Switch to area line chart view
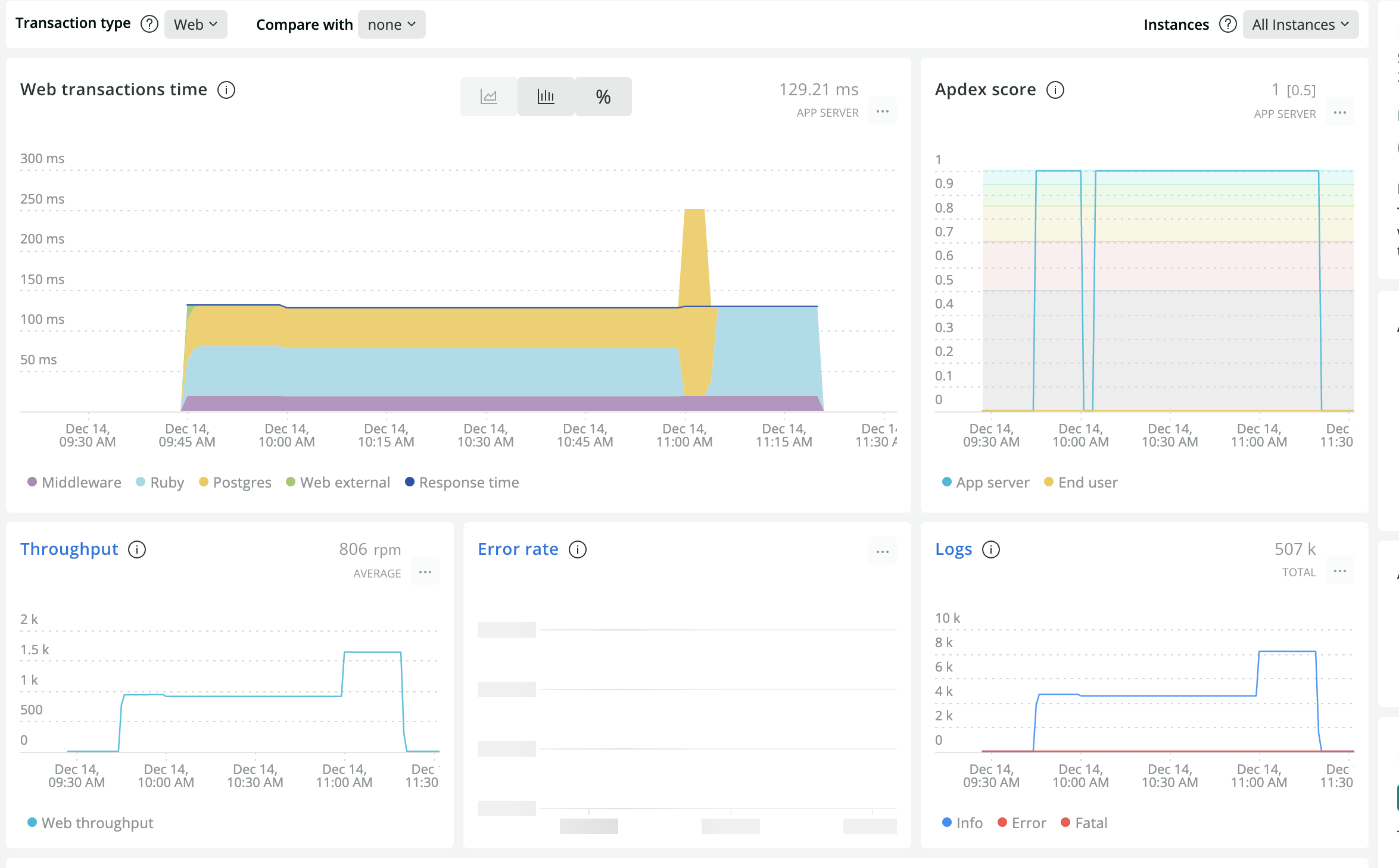 [x=488, y=96]
